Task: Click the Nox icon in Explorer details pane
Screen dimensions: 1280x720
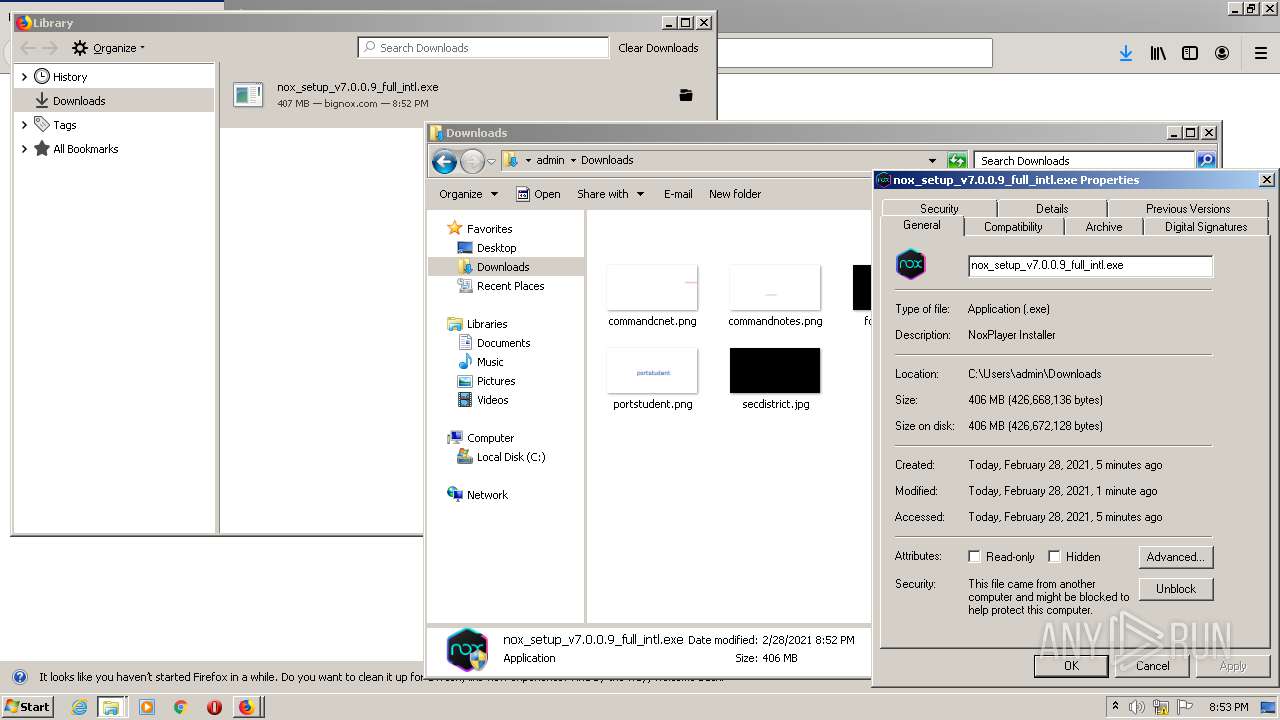Action: coord(467,649)
